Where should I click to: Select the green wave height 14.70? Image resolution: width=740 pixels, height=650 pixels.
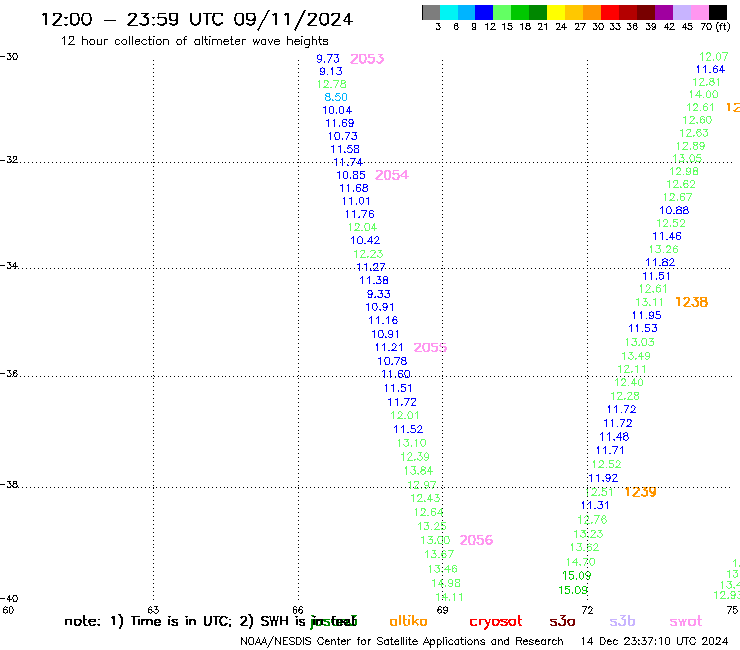tap(580, 562)
